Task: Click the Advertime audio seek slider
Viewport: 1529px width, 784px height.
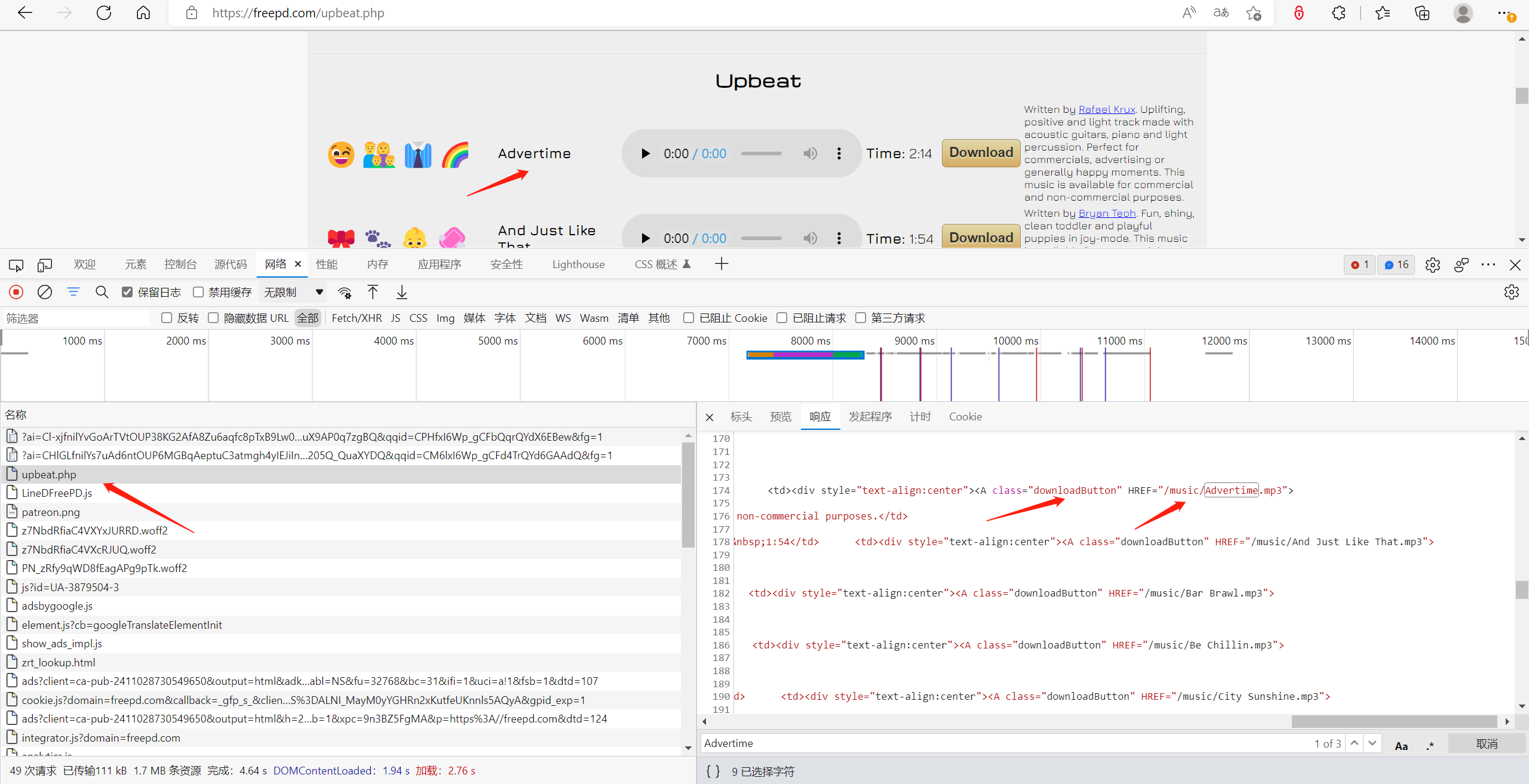Action: (761, 153)
